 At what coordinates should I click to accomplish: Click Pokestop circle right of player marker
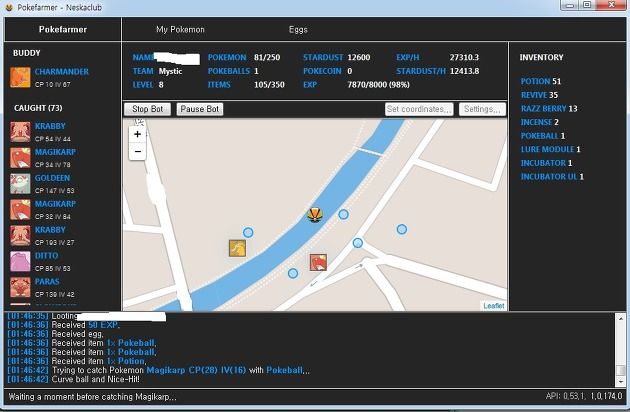[x=343, y=215]
